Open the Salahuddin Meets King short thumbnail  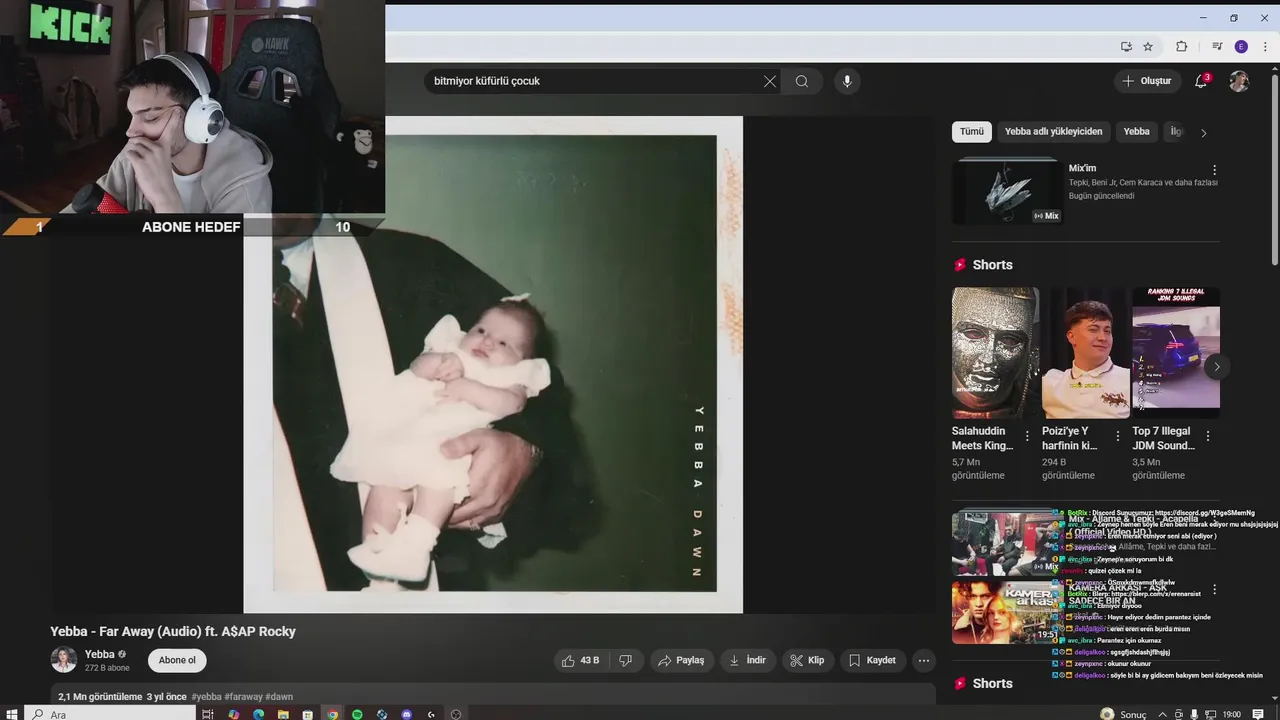[x=995, y=352]
